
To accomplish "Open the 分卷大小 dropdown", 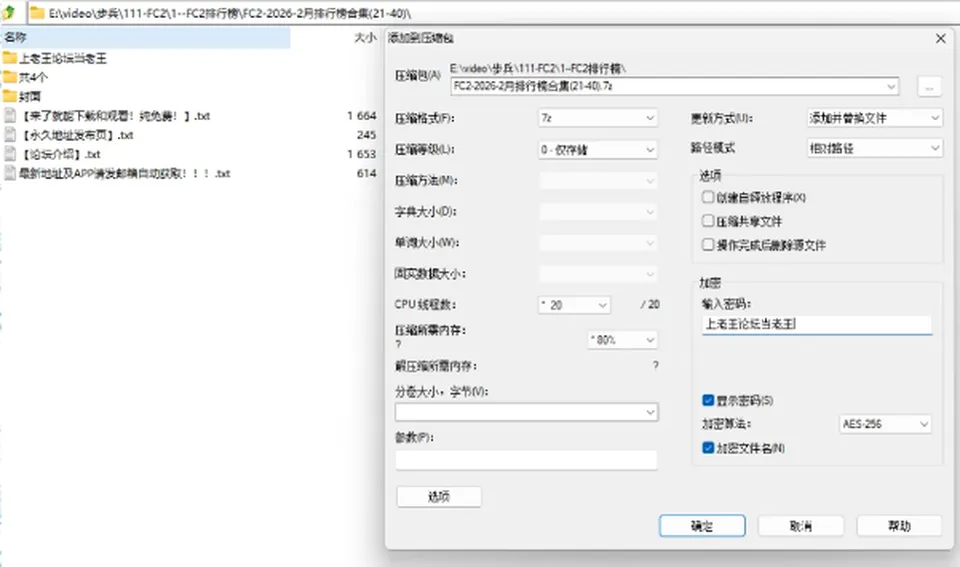I will point(527,412).
